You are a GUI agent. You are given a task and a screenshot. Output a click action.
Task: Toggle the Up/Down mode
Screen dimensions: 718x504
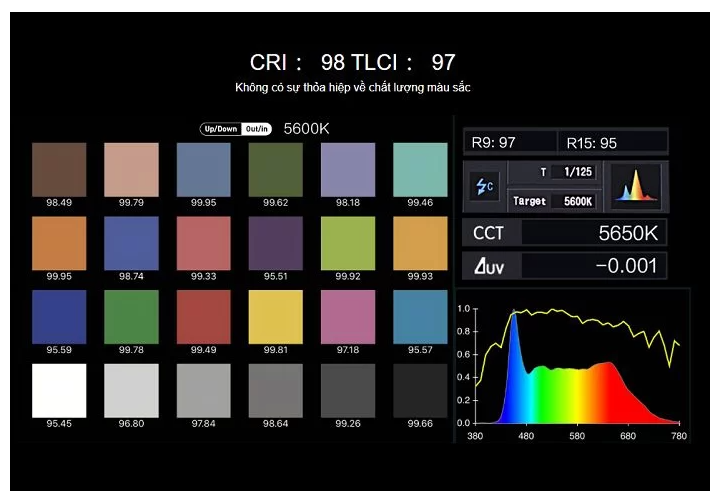[x=220, y=129]
